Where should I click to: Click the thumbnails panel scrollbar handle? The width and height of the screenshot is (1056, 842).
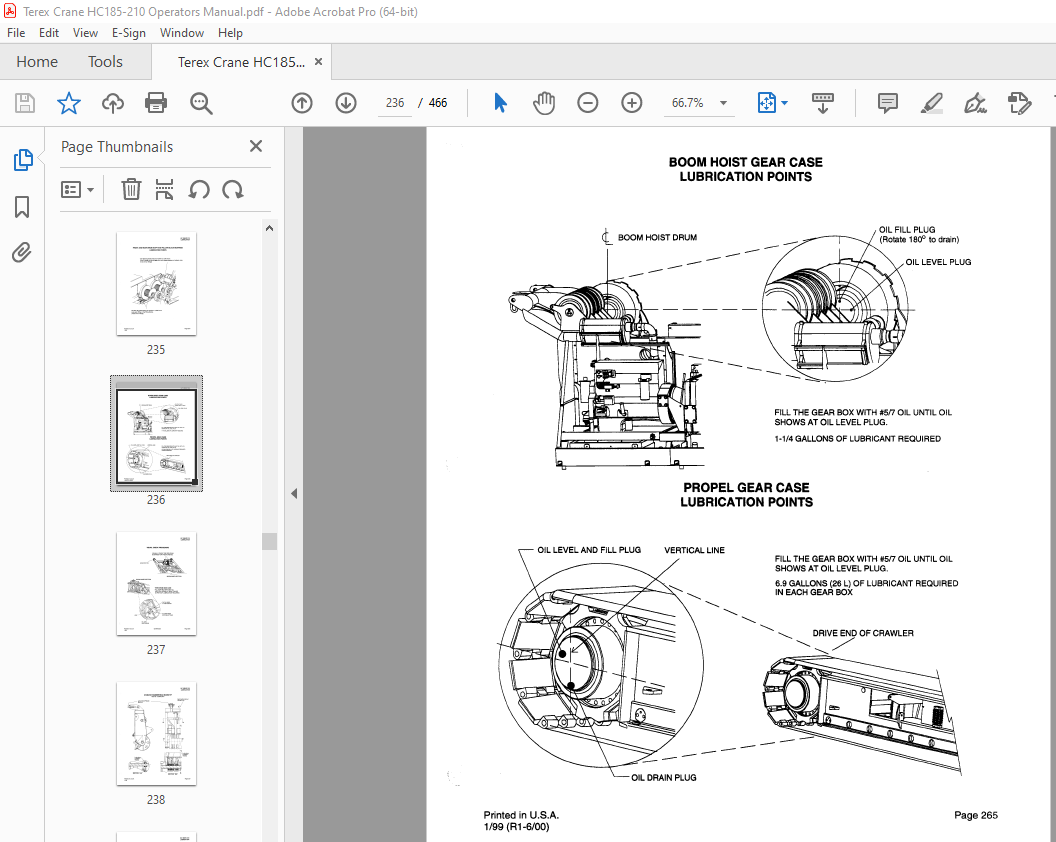coord(269,542)
